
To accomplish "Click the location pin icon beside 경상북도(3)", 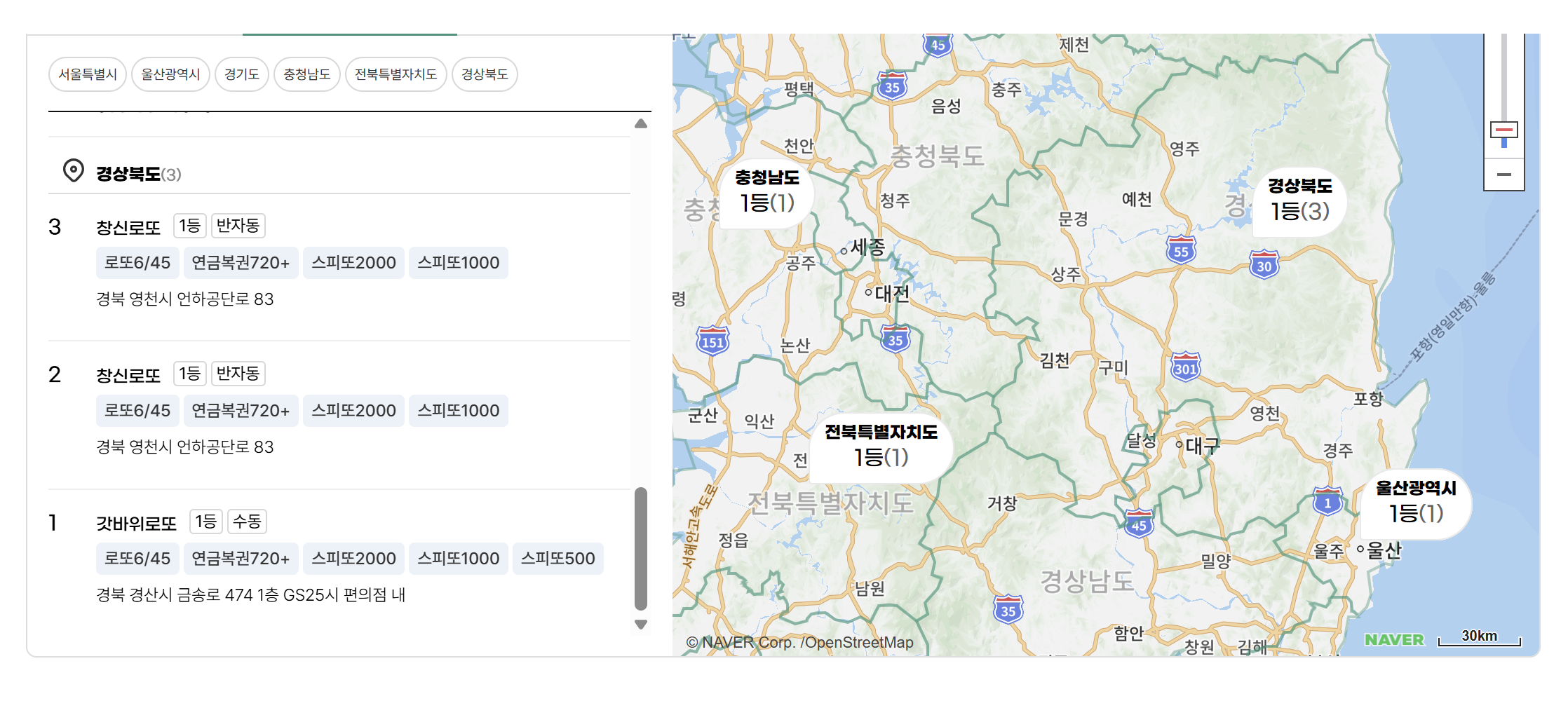I will (73, 170).
